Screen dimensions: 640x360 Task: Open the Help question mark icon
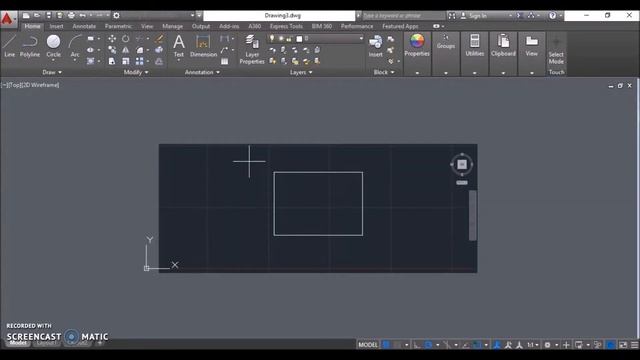coord(552,16)
